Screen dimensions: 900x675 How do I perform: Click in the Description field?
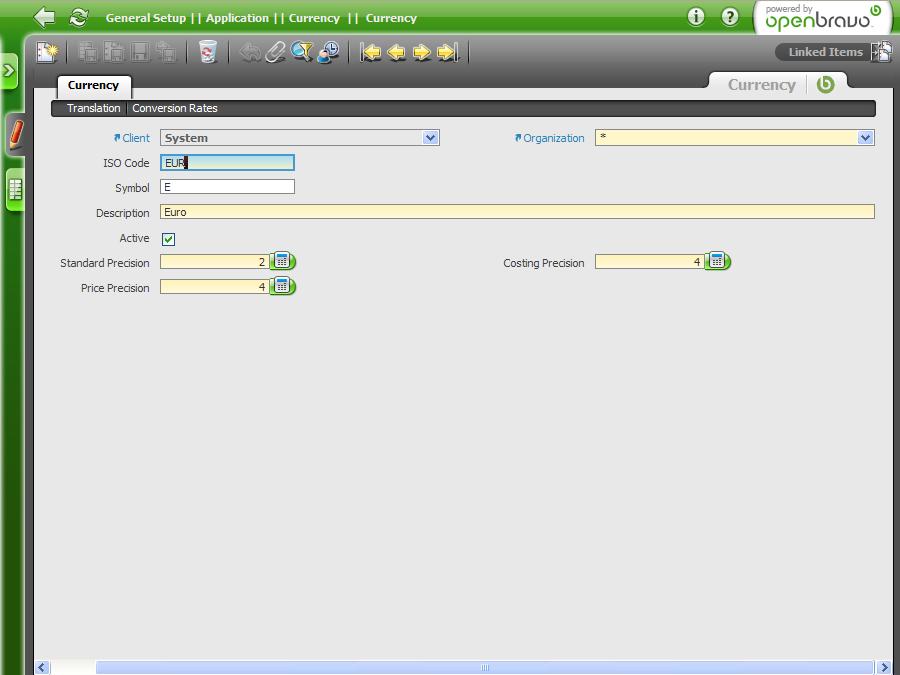(x=516, y=212)
